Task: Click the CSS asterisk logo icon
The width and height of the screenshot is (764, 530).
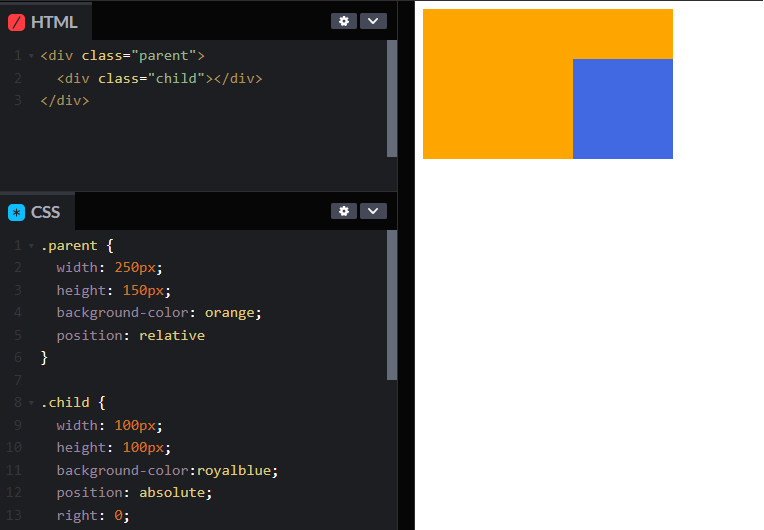Action: [17, 212]
